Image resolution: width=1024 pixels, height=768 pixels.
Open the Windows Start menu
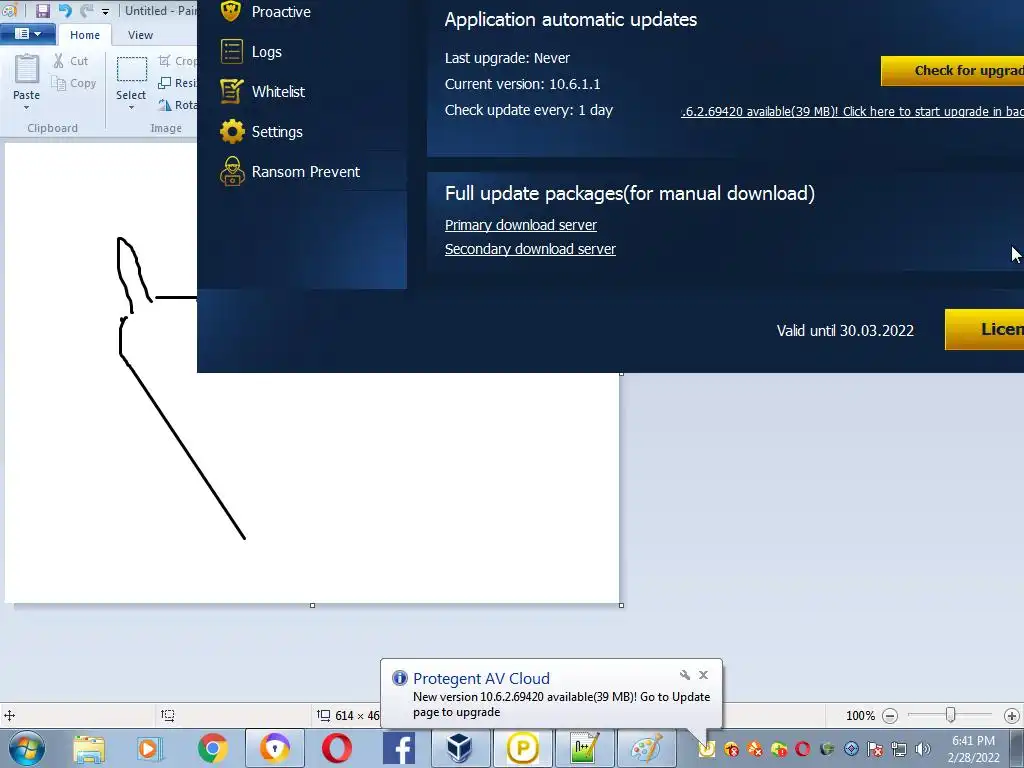click(27, 748)
